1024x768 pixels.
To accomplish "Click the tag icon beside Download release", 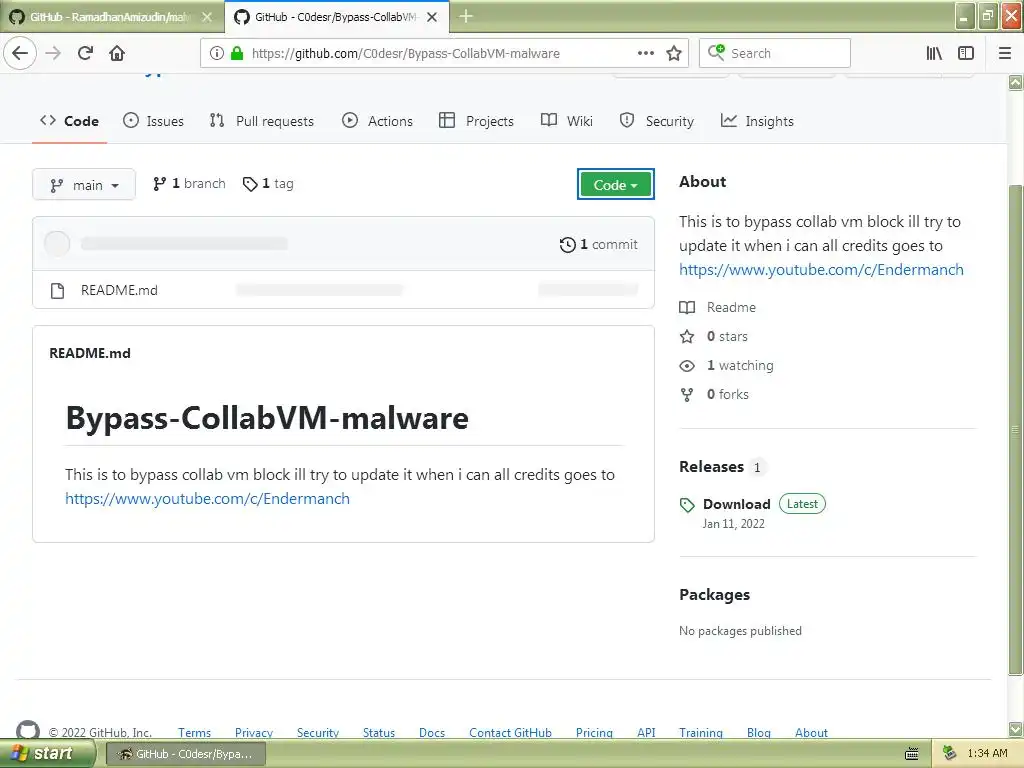I will tap(687, 505).
